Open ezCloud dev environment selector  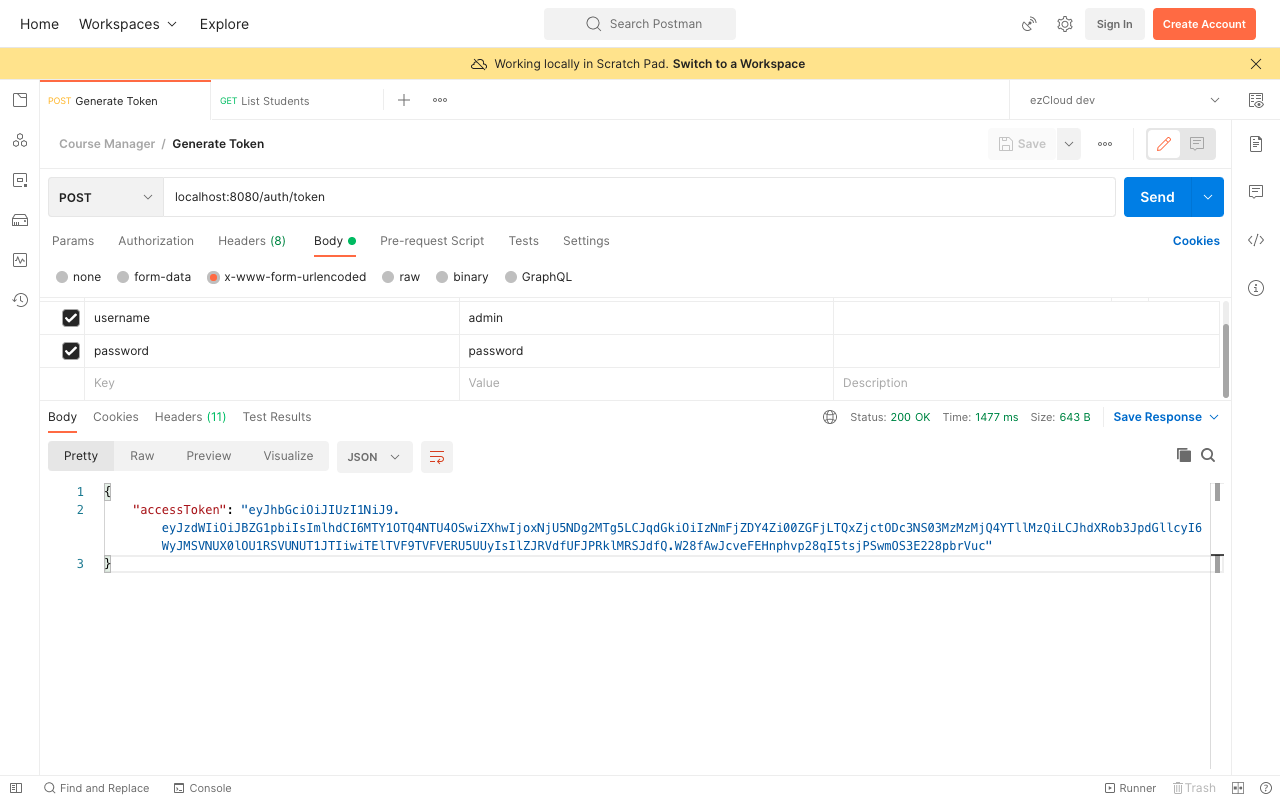click(1124, 100)
